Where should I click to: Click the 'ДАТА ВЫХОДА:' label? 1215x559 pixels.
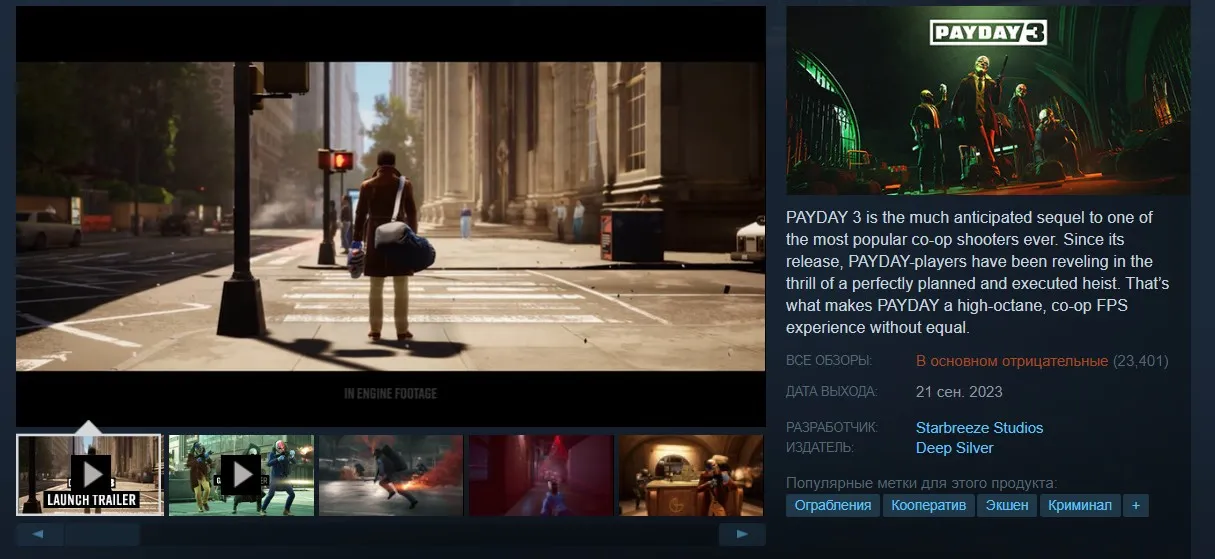[831, 392]
